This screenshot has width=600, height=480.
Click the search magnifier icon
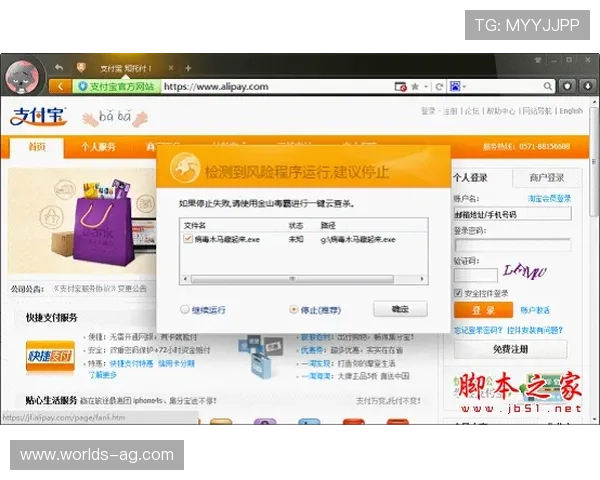(x=548, y=87)
